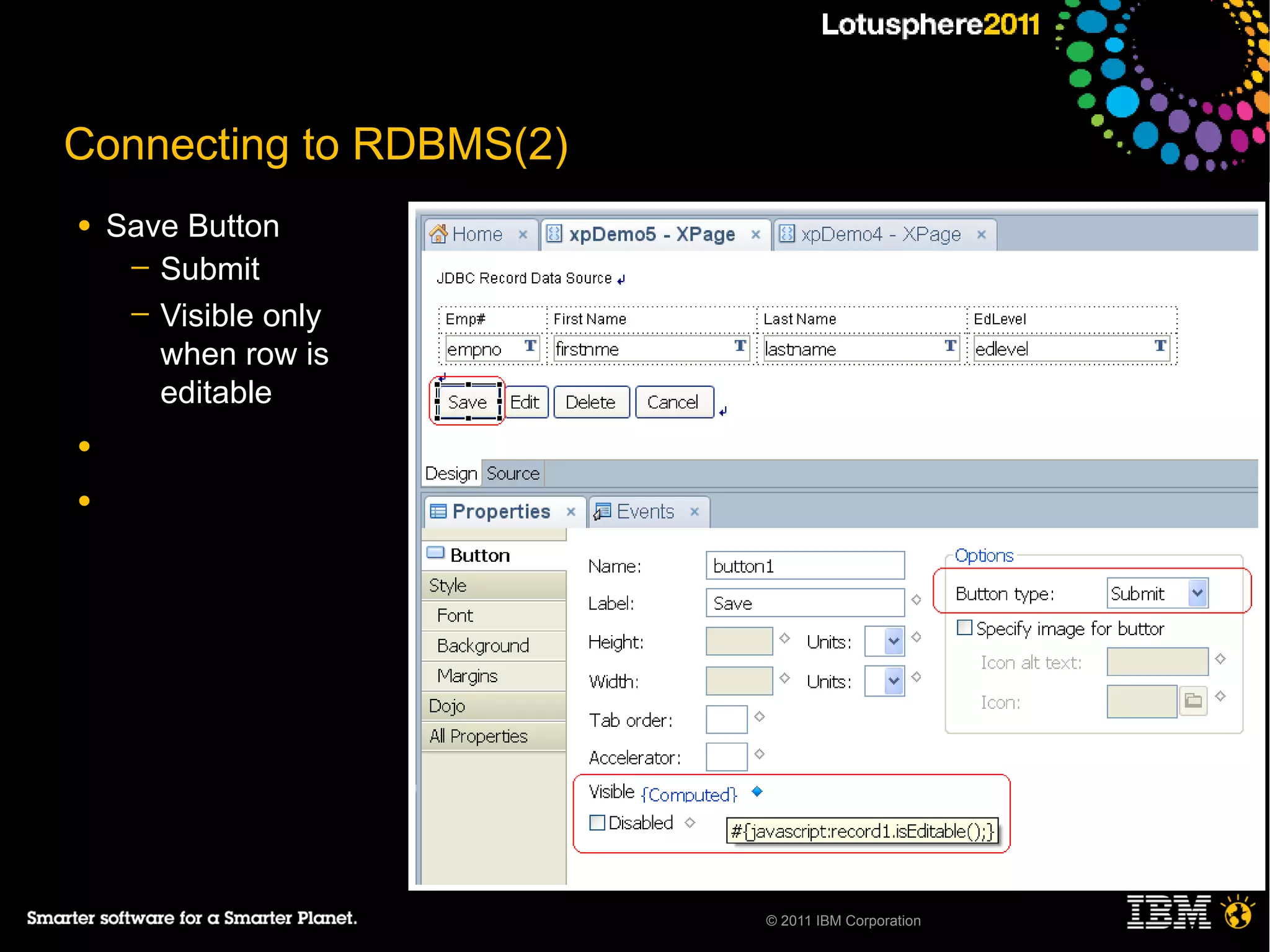Click the text type icon in edlevel field

click(1160, 346)
